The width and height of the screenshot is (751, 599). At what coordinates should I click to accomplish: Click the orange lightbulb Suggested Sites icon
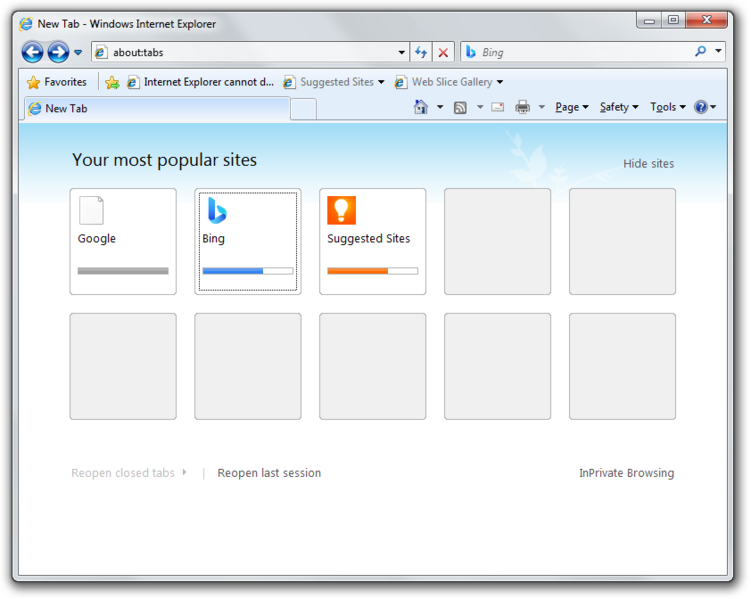[x=341, y=210]
